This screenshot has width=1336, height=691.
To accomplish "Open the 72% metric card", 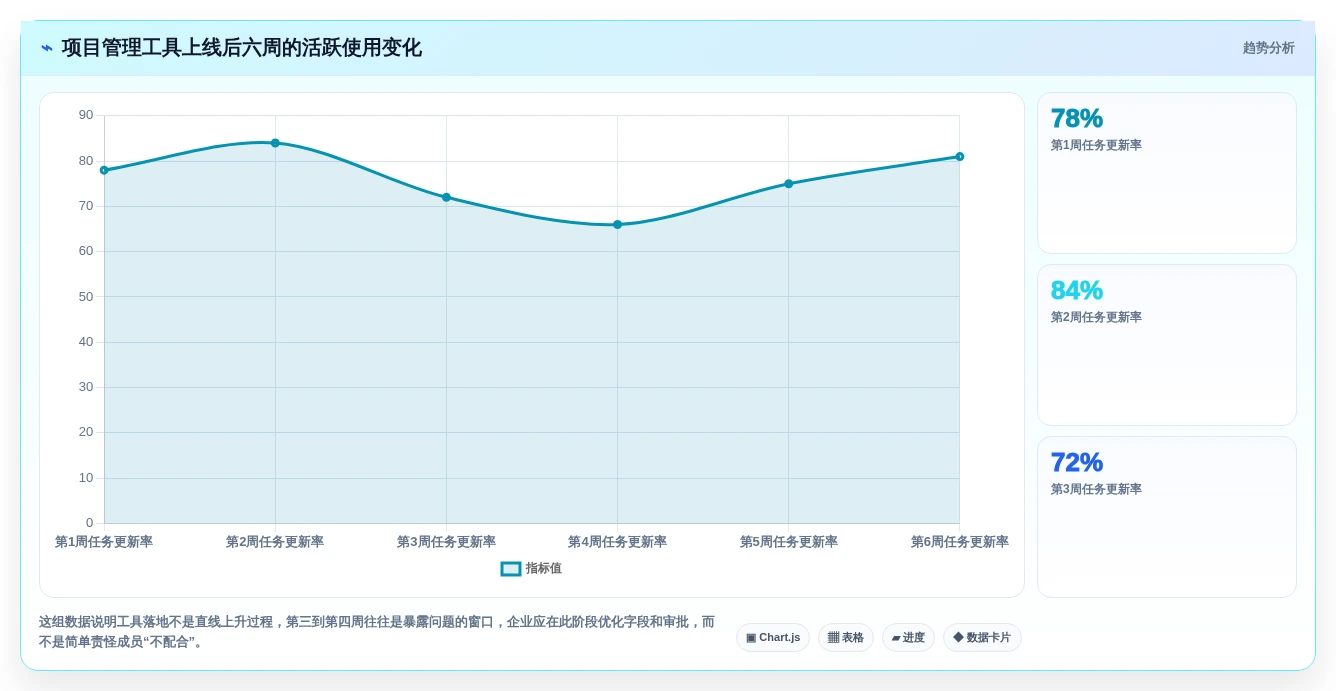I will pyautogui.click(x=1167, y=517).
